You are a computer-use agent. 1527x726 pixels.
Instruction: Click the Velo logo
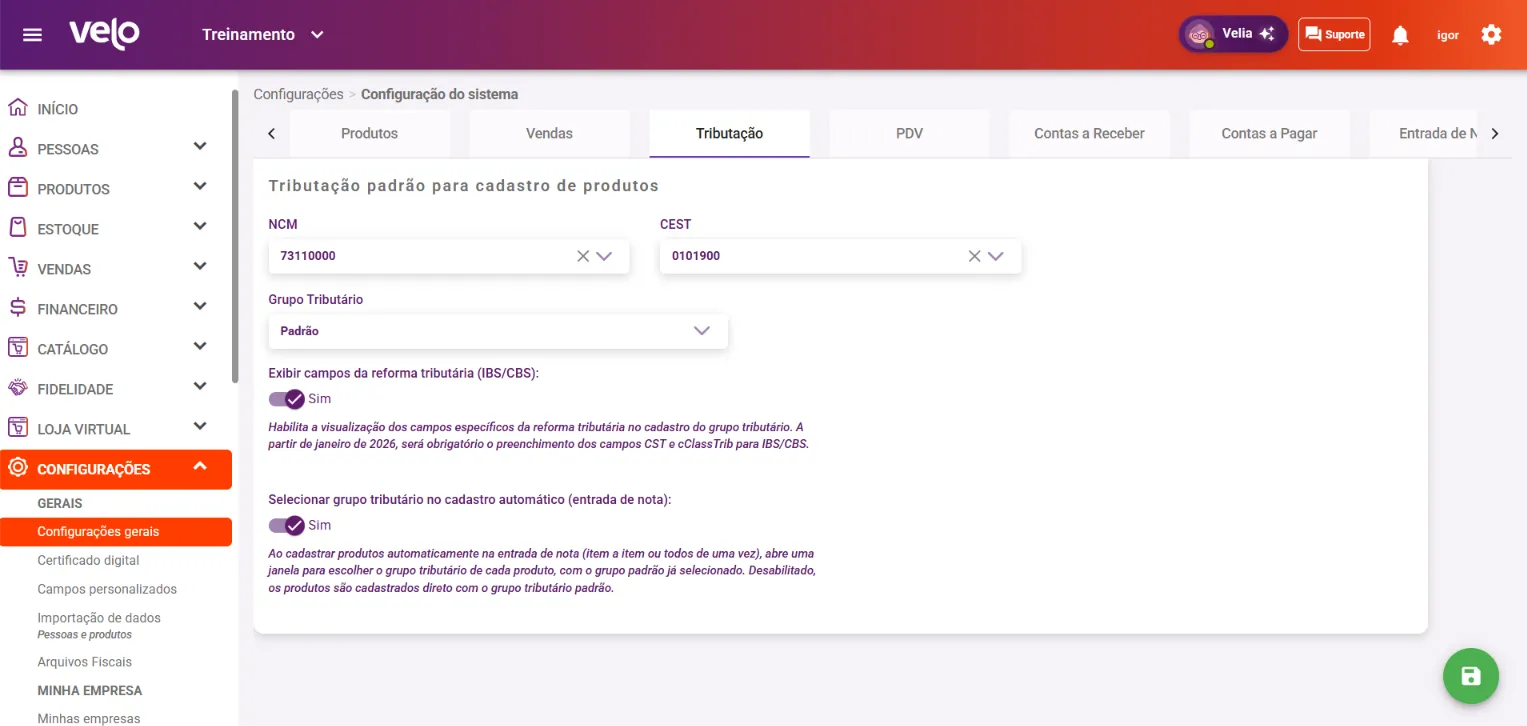click(104, 34)
